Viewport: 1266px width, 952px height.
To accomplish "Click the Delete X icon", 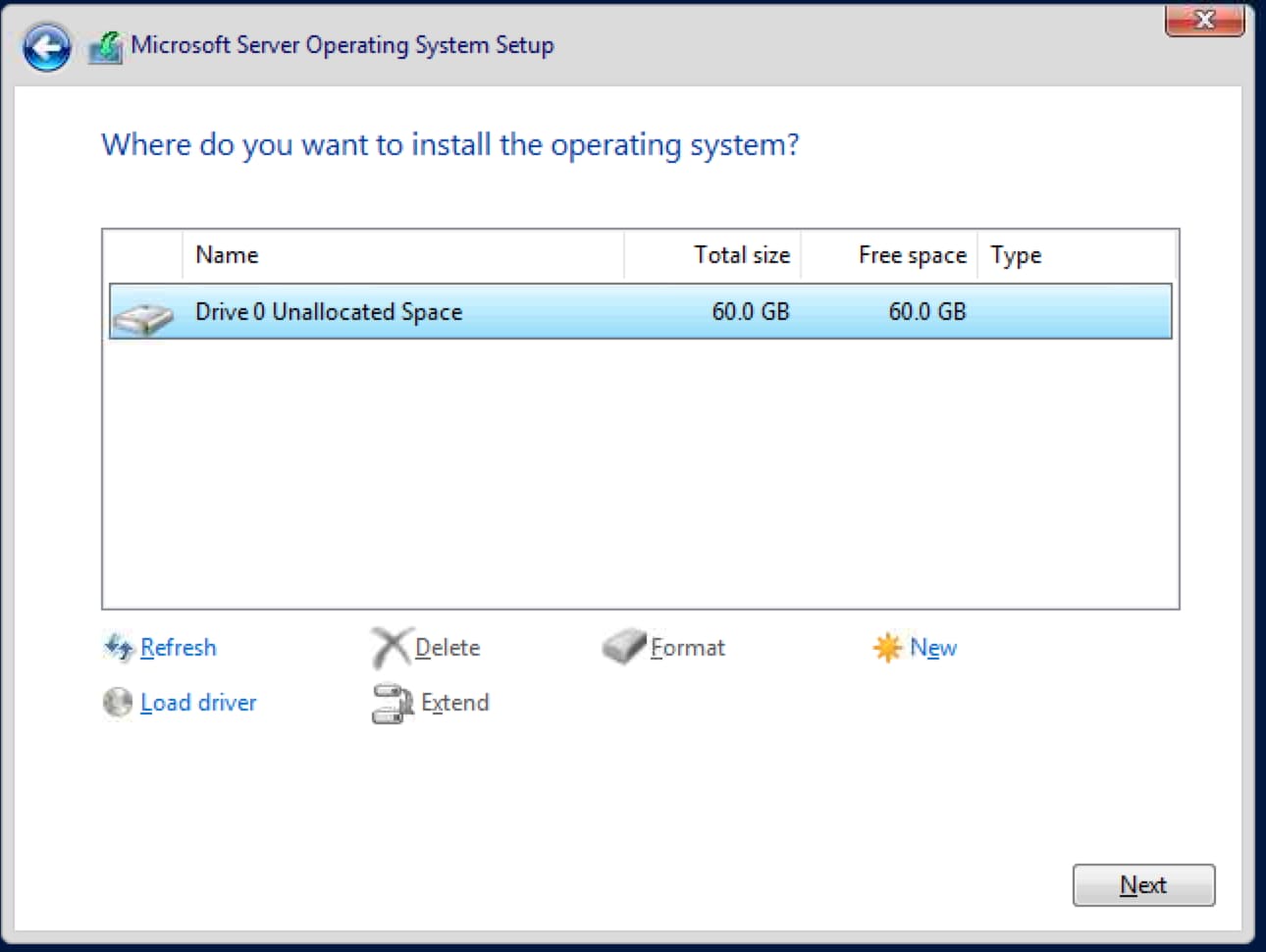I will click(x=390, y=648).
